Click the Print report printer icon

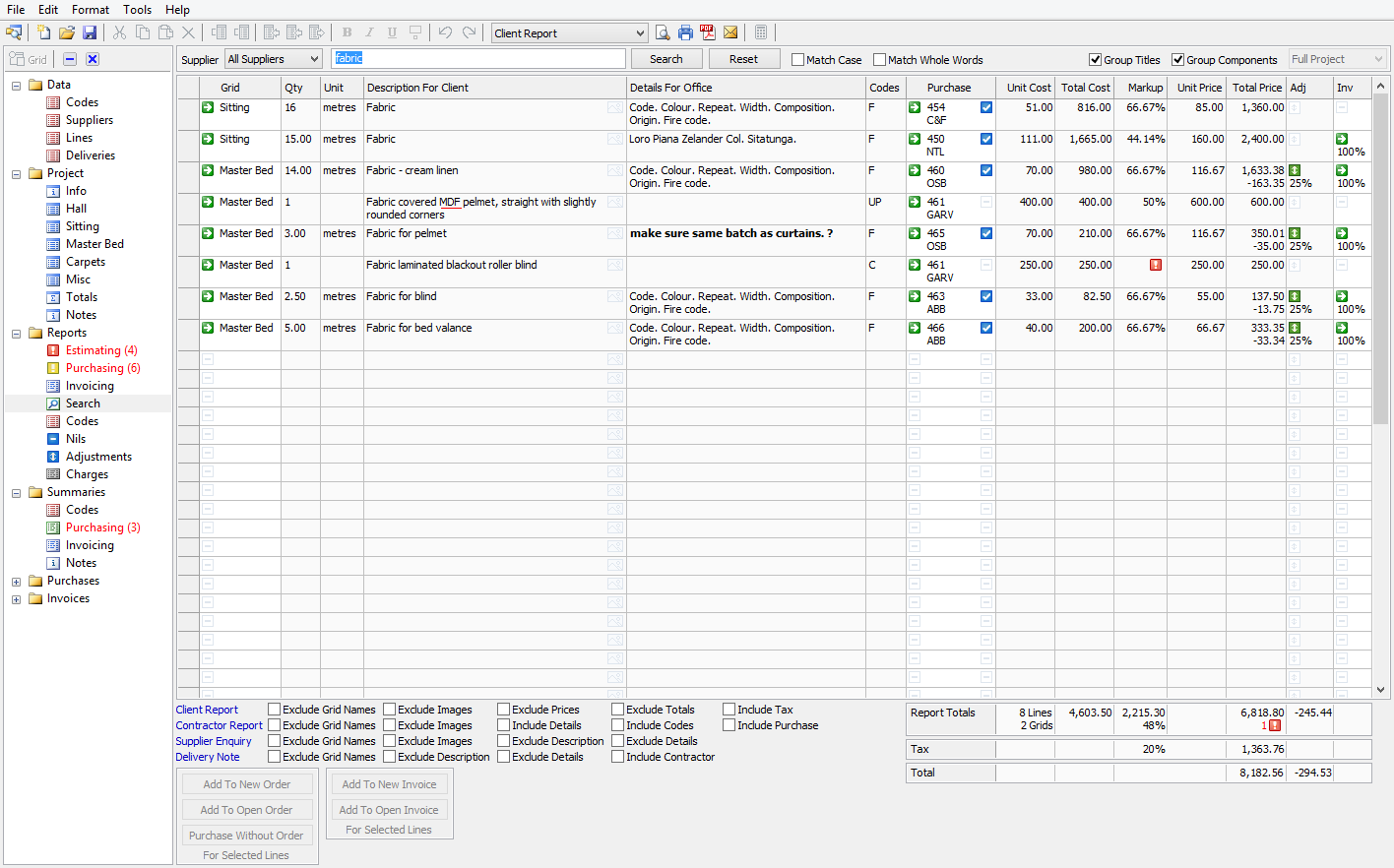(685, 32)
